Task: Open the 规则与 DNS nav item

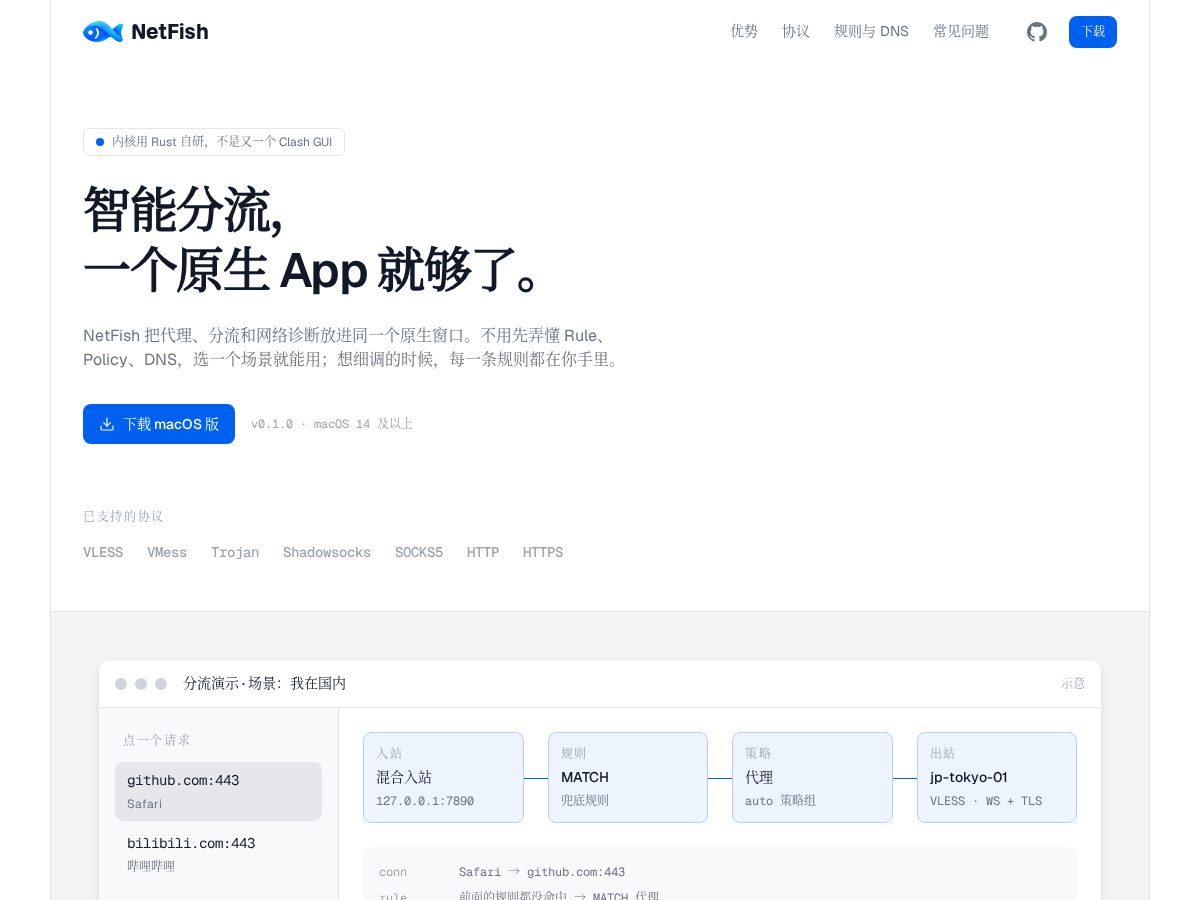Action: pyautogui.click(x=871, y=31)
